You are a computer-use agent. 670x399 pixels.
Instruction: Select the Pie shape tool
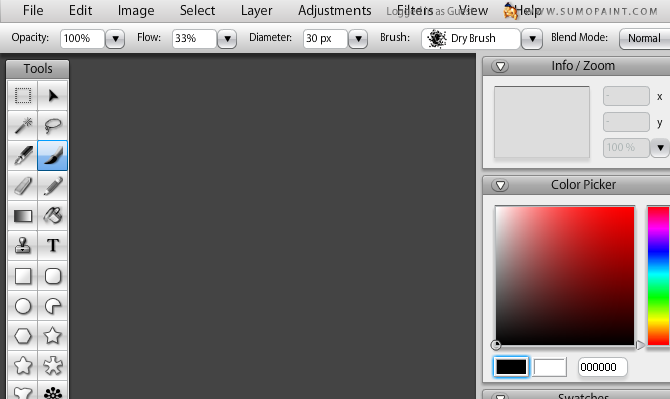(x=53, y=306)
